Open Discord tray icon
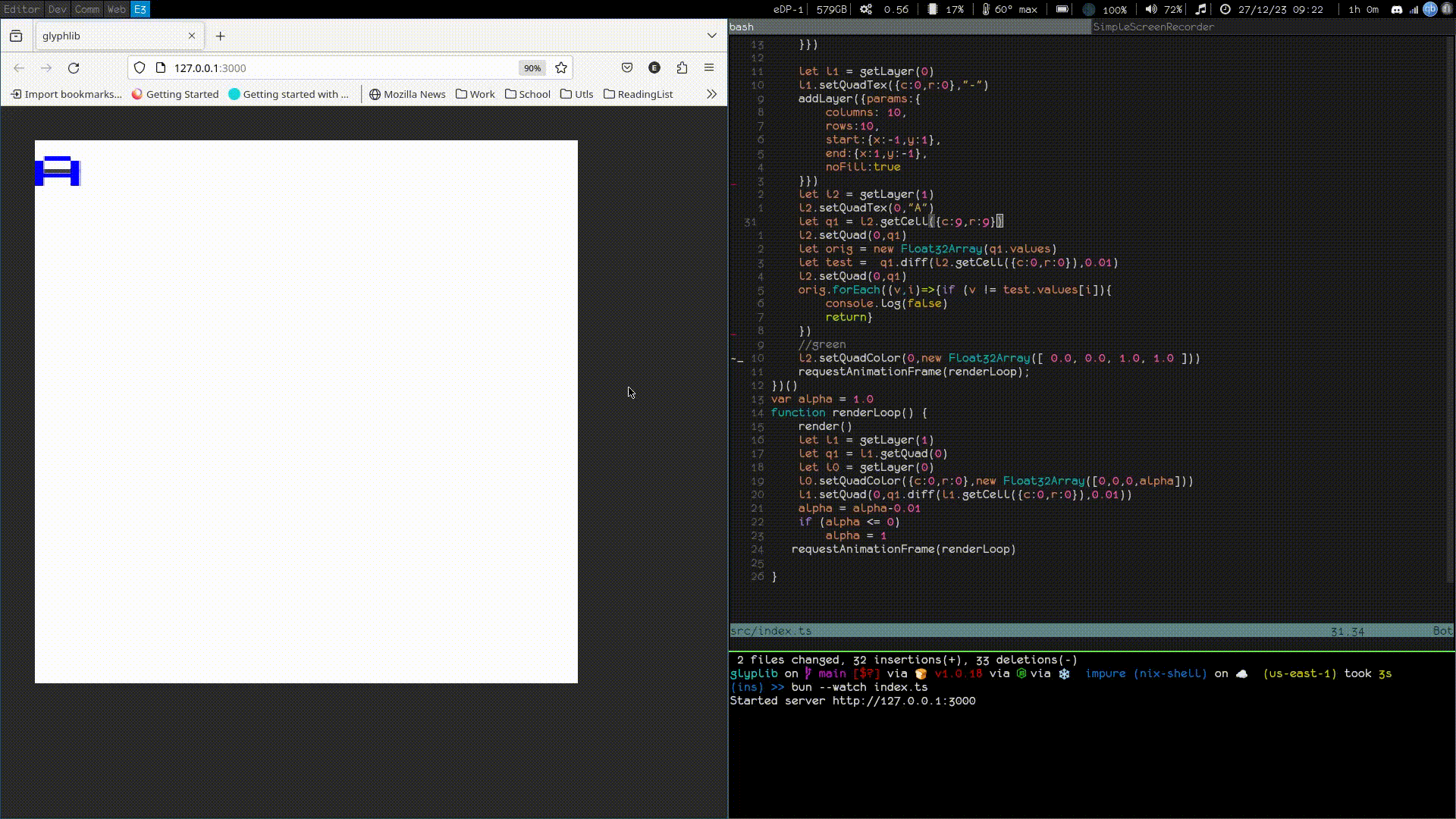This screenshot has height=819, width=1456. pos(1397,9)
